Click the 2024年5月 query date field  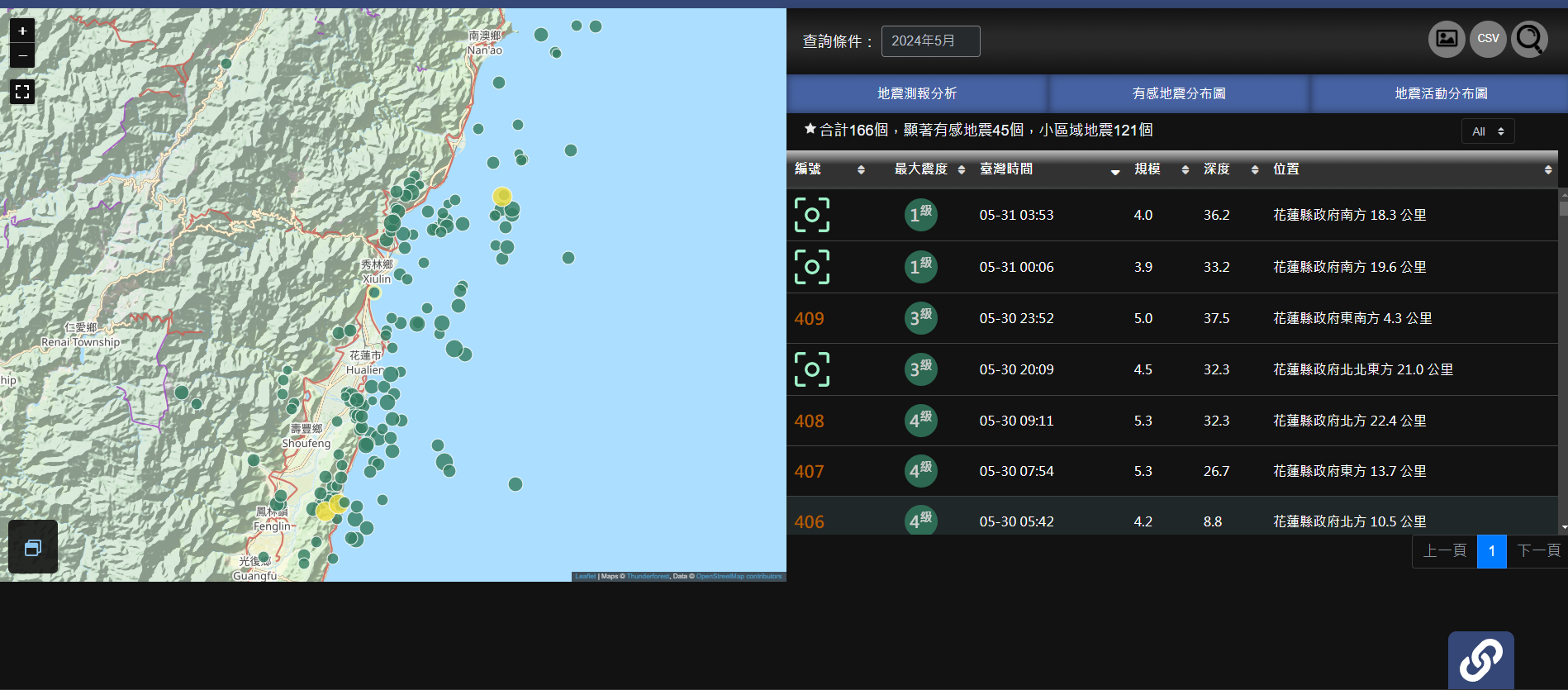(930, 41)
